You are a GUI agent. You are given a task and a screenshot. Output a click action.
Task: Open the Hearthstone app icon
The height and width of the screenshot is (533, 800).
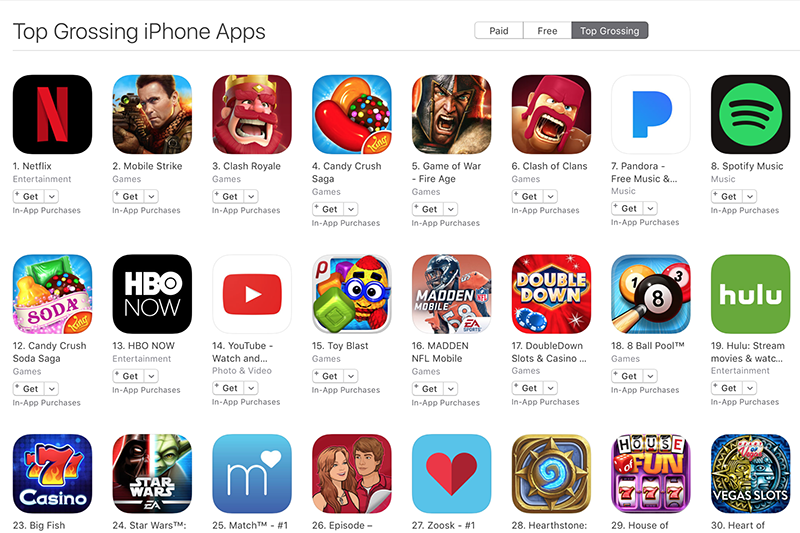[x=551, y=473]
